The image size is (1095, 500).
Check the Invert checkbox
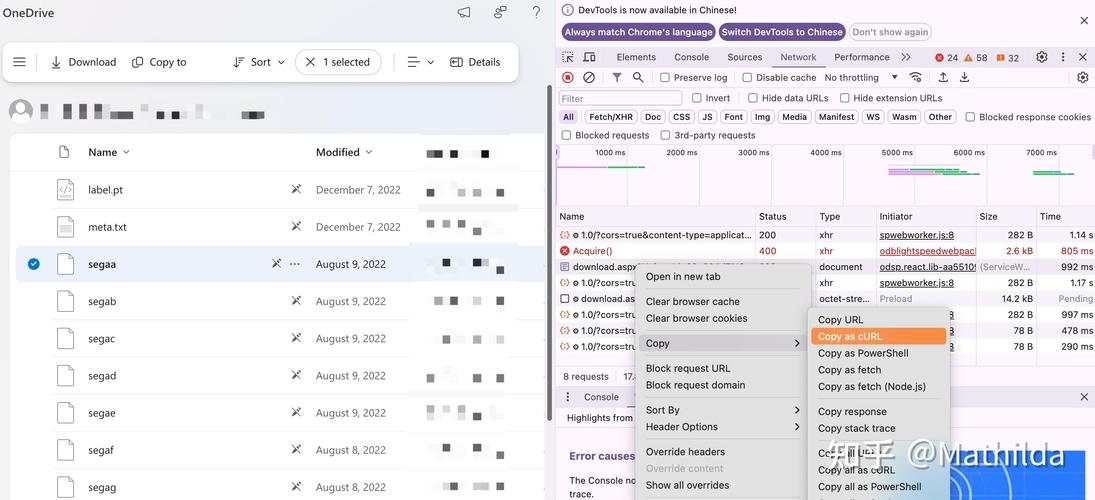(696, 98)
